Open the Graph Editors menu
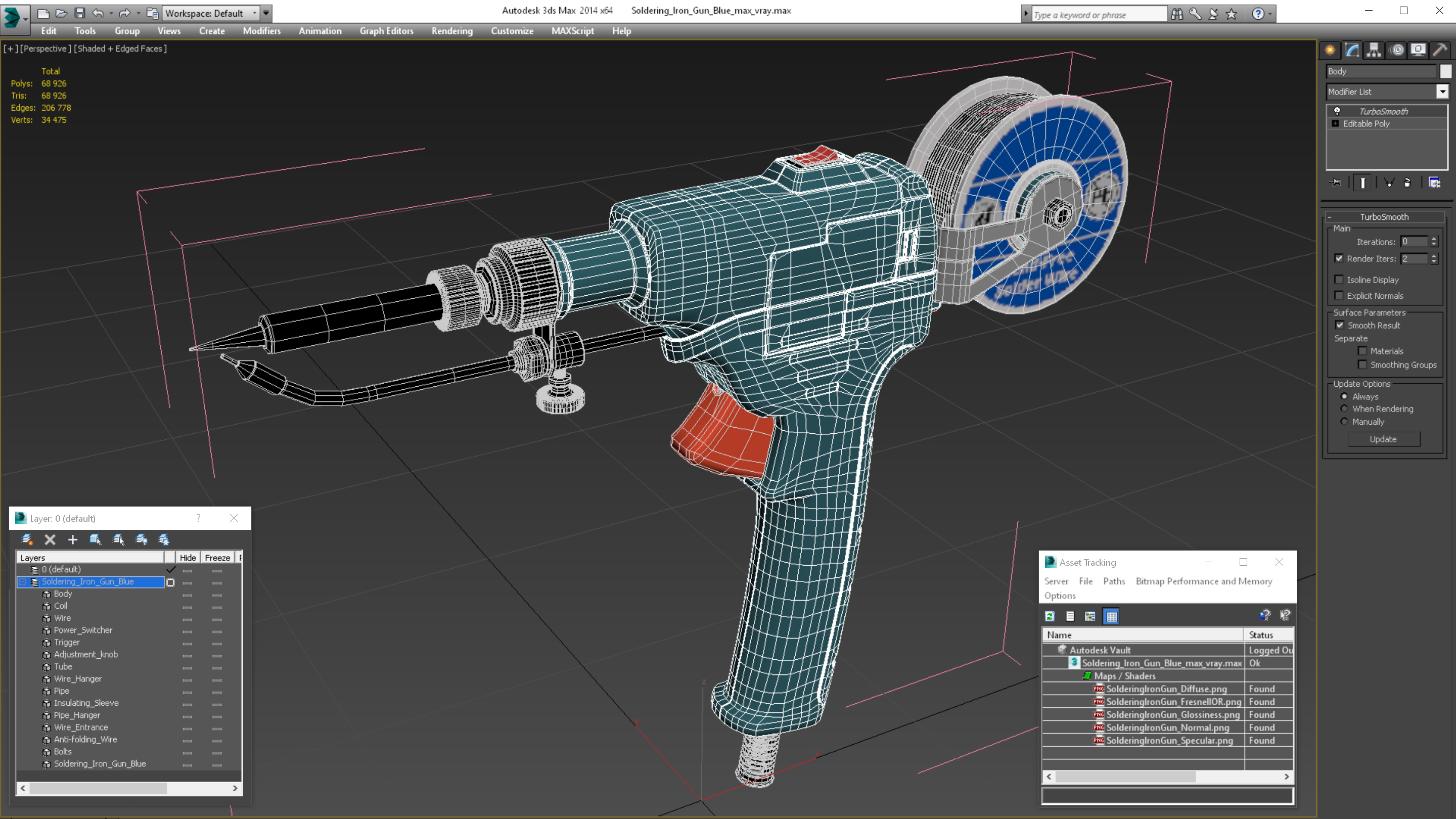Image resolution: width=1456 pixels, height=819 pixels. tap(386, 31)
